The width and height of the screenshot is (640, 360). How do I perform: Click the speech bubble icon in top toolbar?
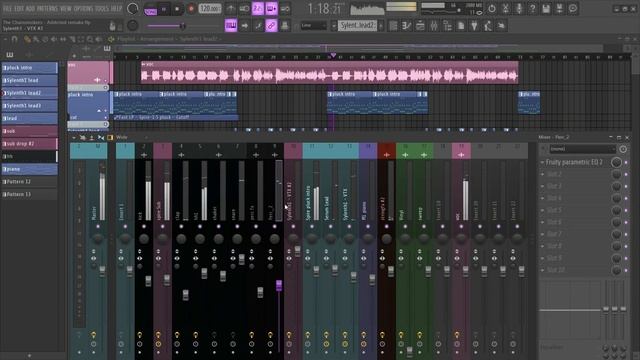[573, 9]
